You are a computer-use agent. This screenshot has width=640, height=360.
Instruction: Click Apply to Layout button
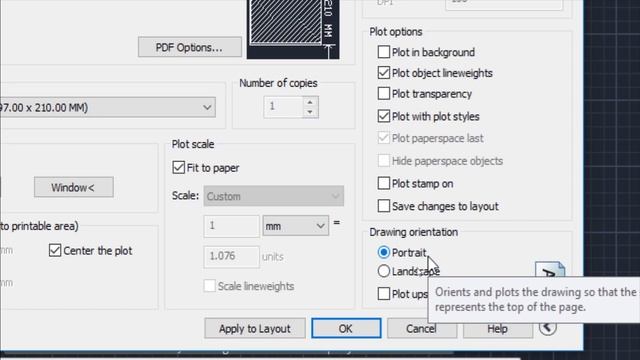pos(255,329)
